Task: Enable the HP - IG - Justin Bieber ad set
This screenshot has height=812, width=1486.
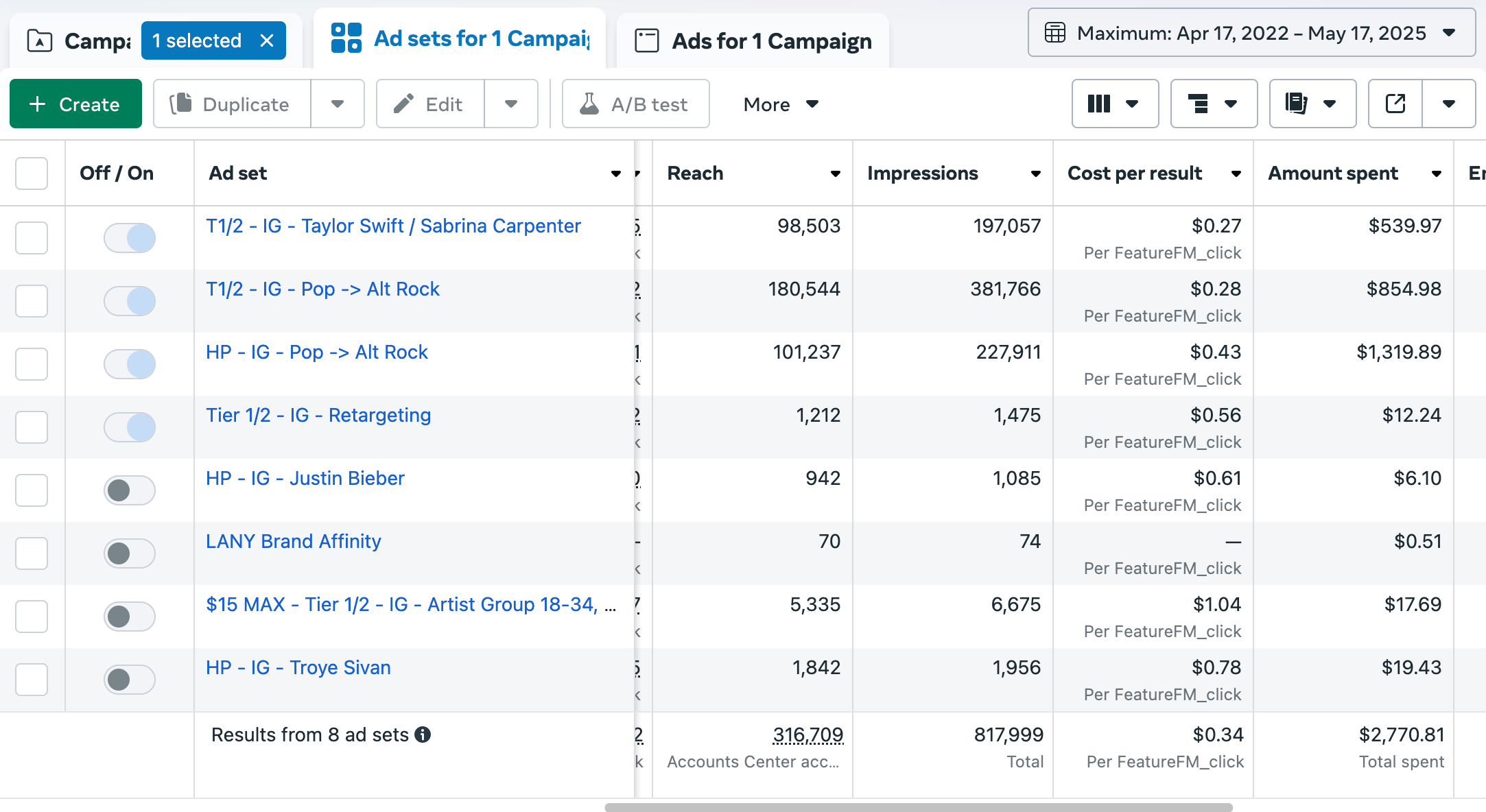Action: (x=130, y=490)
